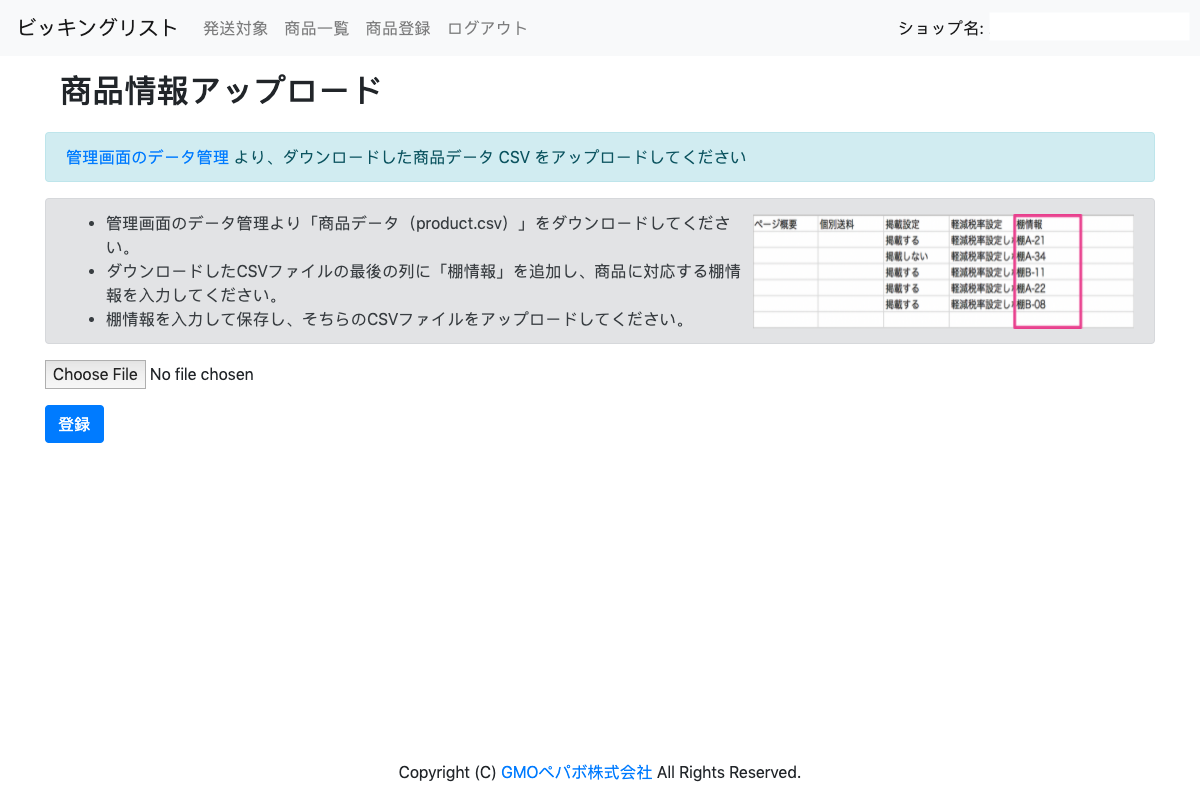This screenshot has height=800, width=1200.
Task: Open the 管理画面のデータ管理 link
Action: 147,157
